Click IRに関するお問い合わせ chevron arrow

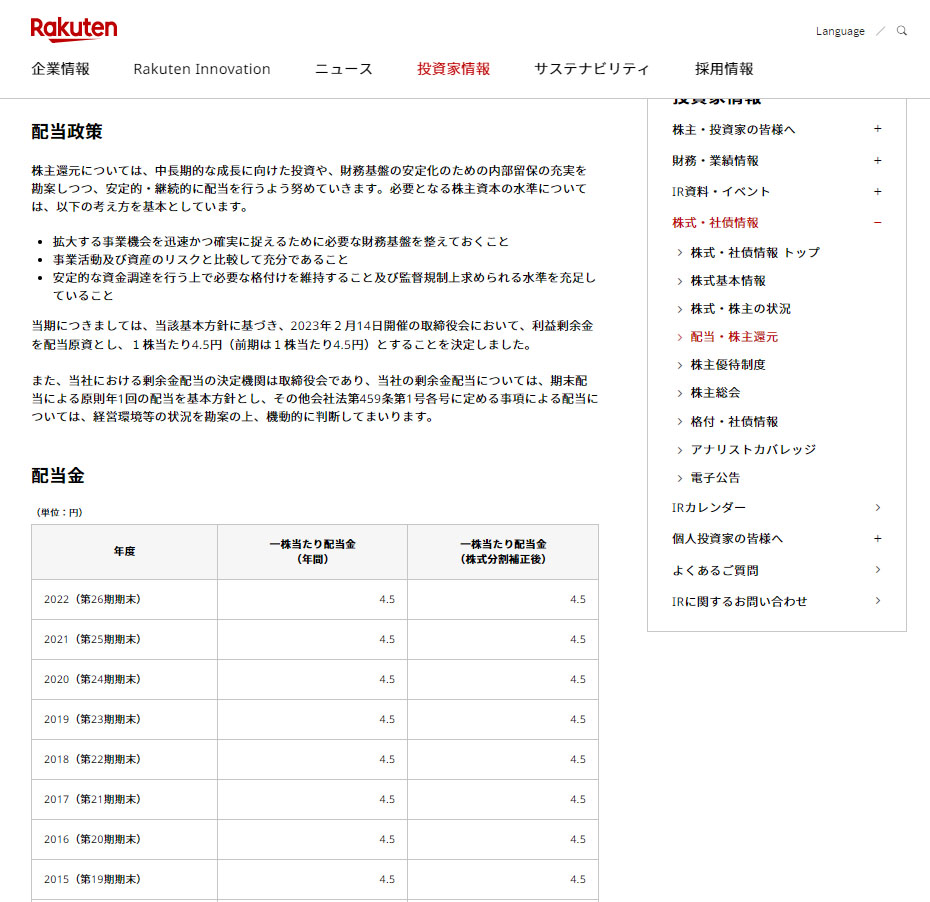pyautogui.click(x=877, y=601)
